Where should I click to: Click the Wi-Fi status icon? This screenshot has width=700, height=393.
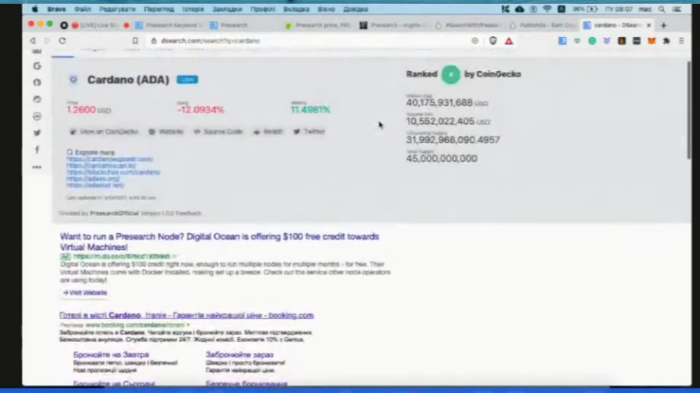pos(547,9)
